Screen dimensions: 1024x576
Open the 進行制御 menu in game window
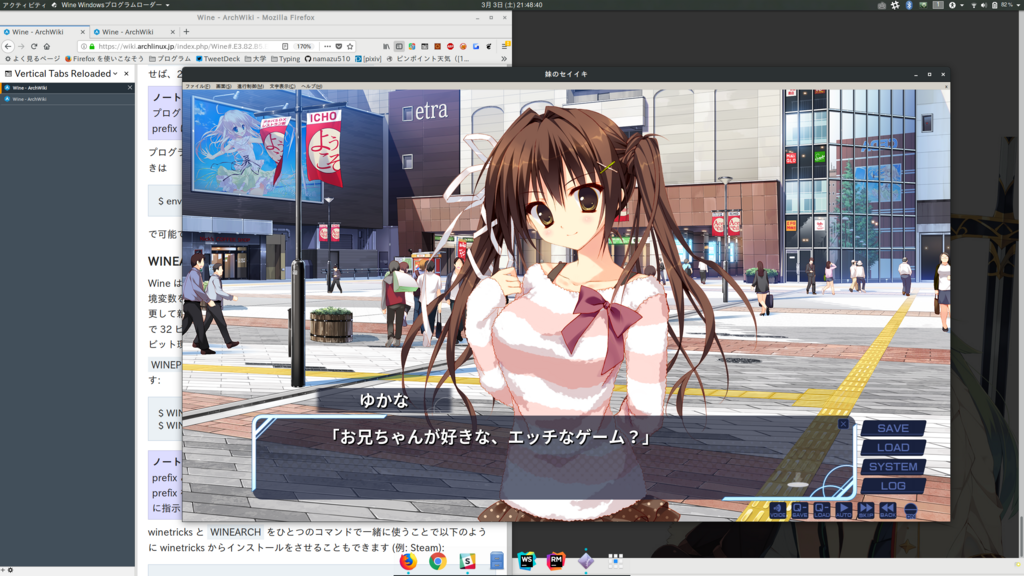click(x=250, y=86)
